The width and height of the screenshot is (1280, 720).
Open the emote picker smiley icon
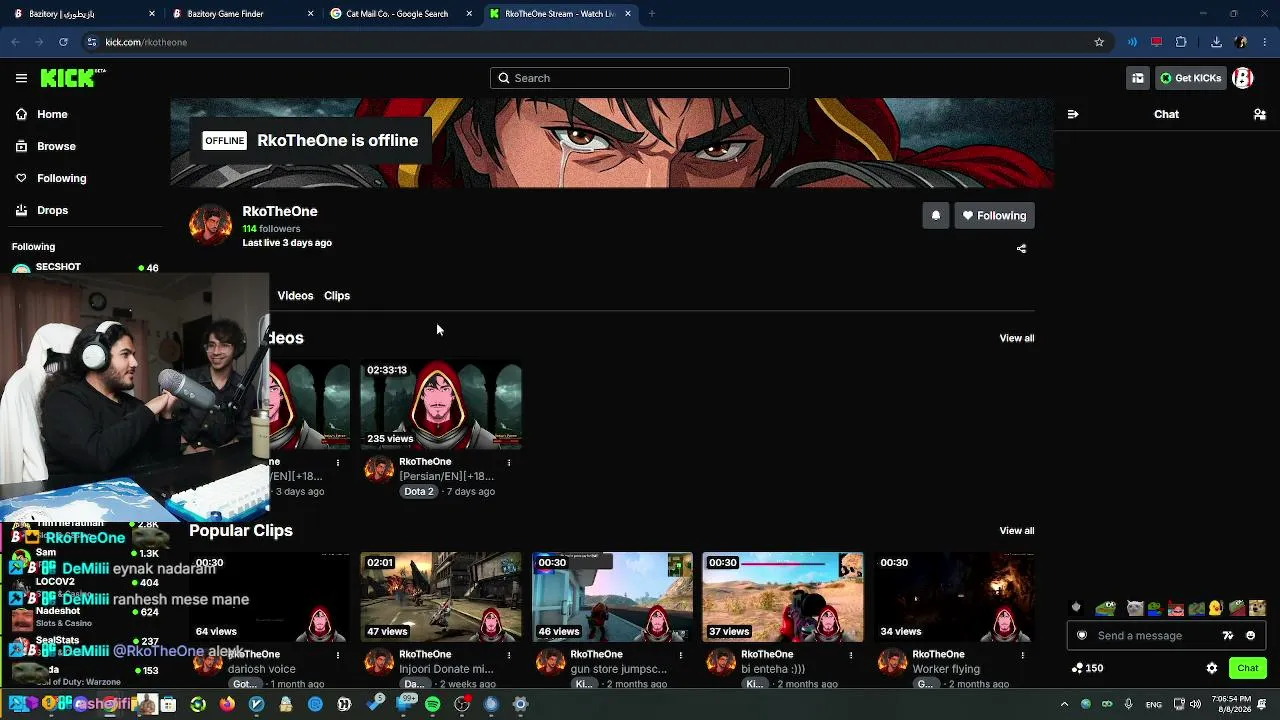click(x=1250, y=636)
